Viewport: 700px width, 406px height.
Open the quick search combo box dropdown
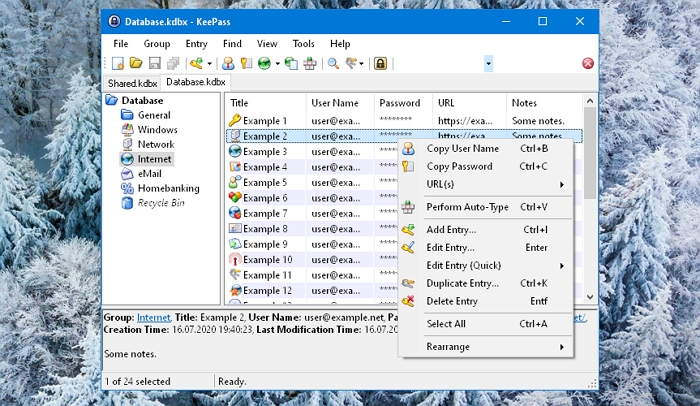pyautogui.click(x=488, y=63)
